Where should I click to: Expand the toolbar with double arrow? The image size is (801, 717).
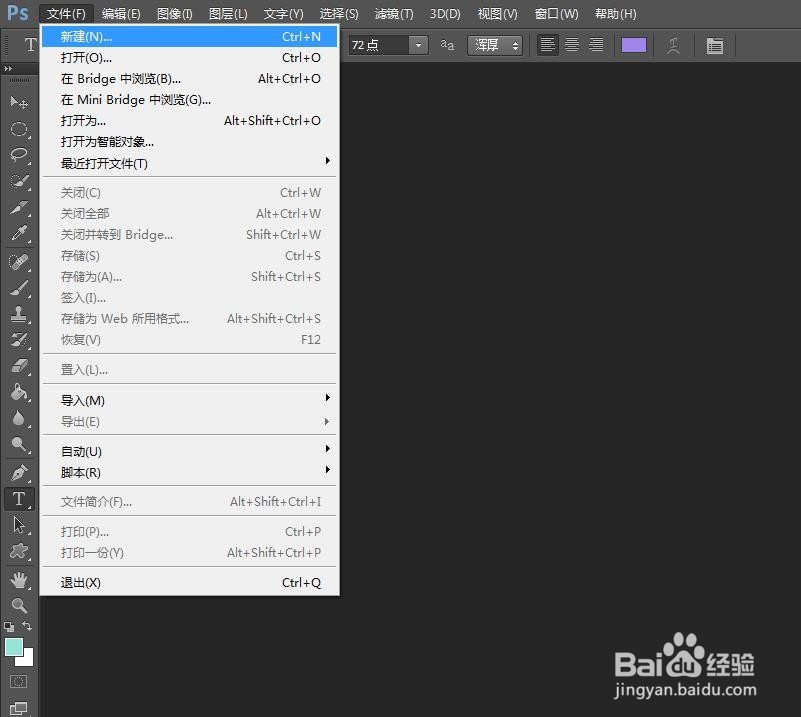point(8,68)
